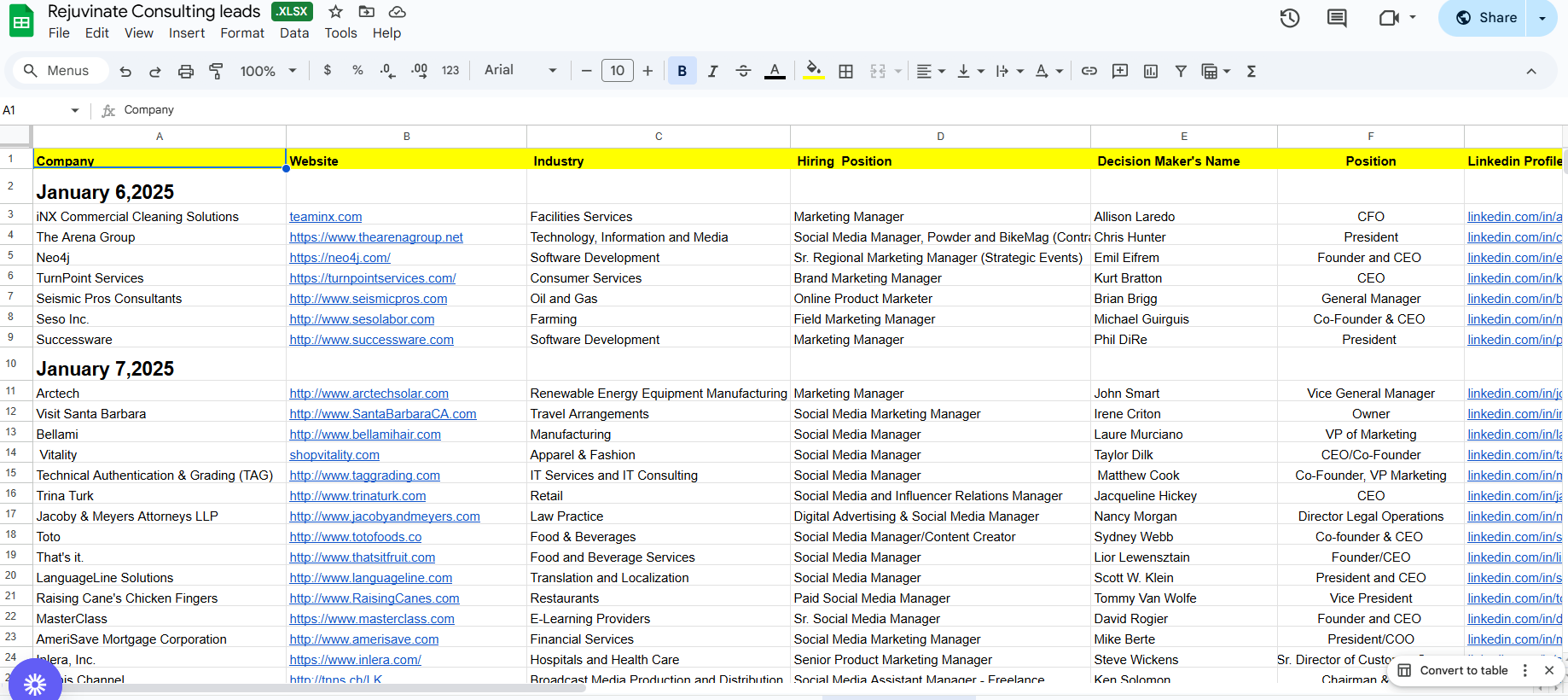Screen dimensions: 1568x700
Task: Insert a chart from the toolbar
Action: click(x=1151, y=72)
